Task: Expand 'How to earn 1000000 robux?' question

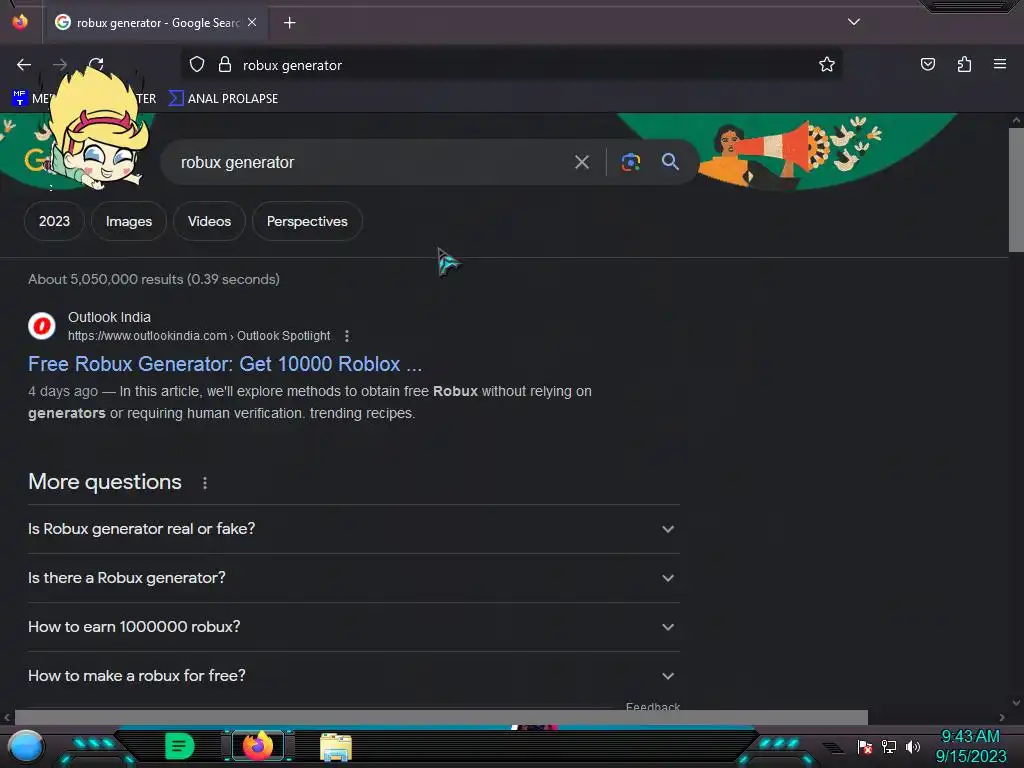Action: click(x=353, y=627)
